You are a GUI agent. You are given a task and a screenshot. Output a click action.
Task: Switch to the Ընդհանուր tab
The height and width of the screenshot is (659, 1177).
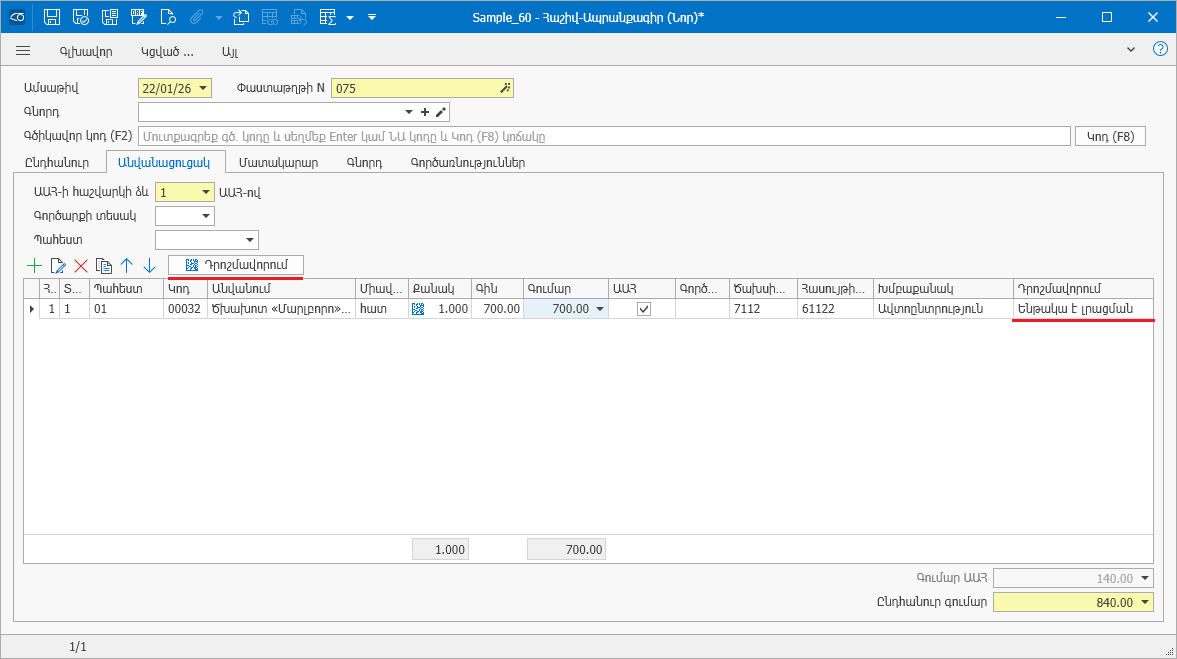point(57,162)
